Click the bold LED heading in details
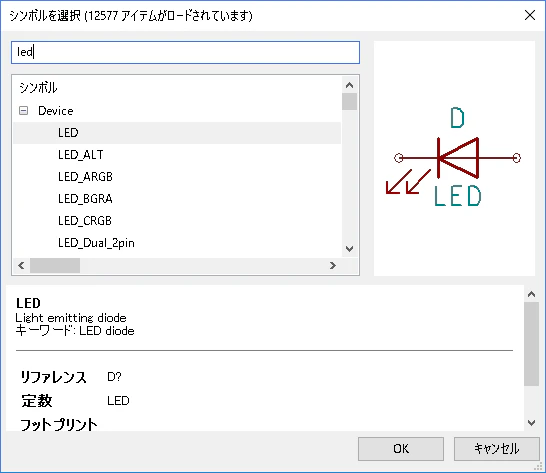Screen dimensions: 546x473 (x=28, y=303)
